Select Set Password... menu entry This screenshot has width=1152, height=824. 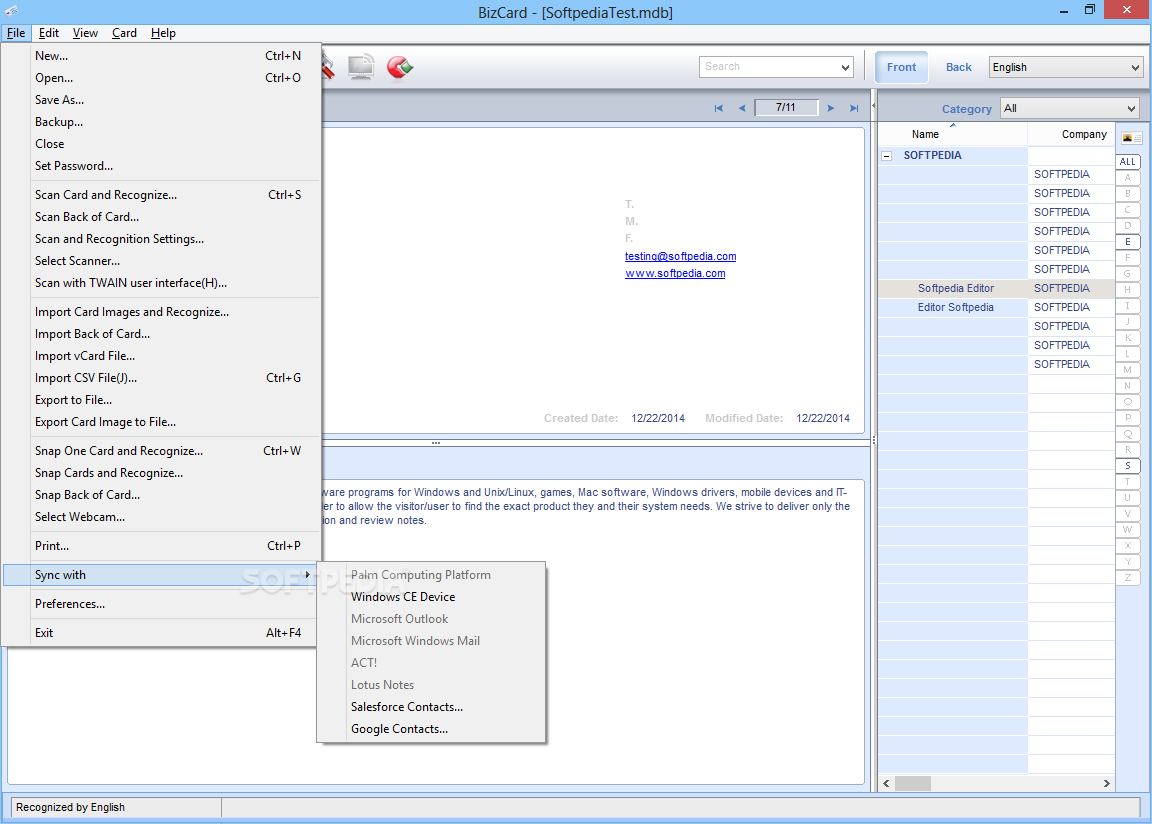[x=161, y=166]
